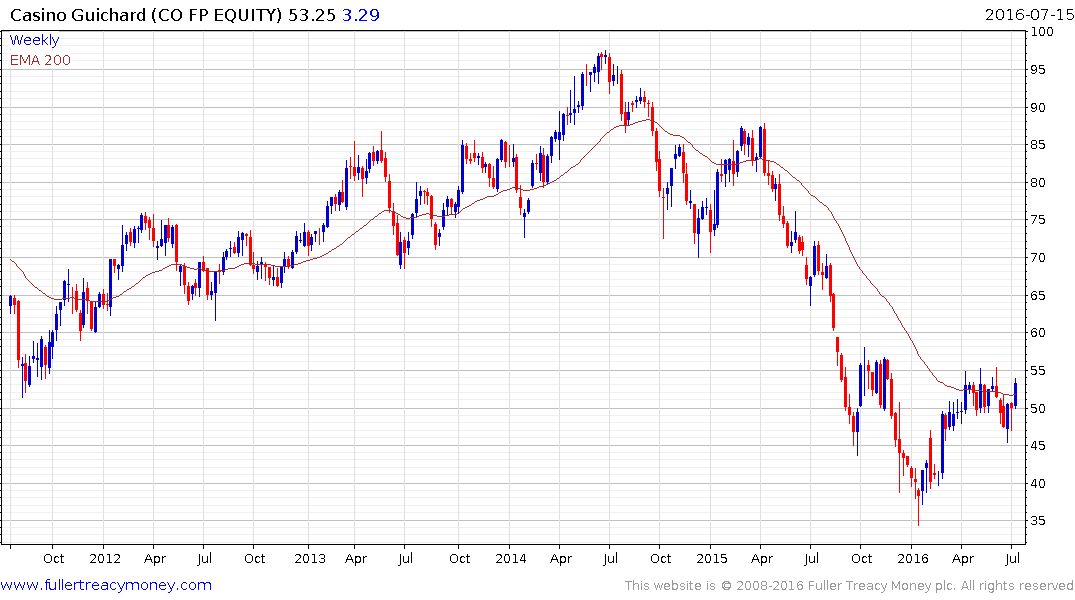Click the 2016 time axis label

(x=913, y=558)
